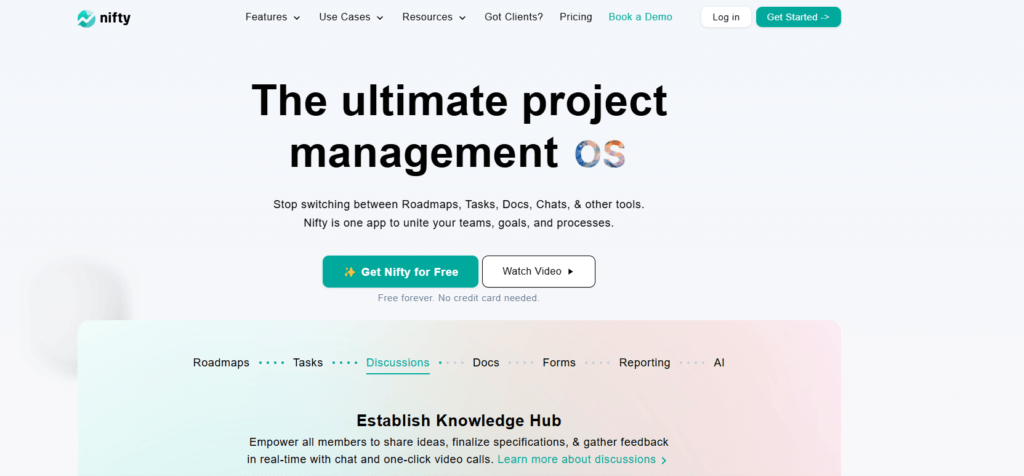Screen dimensions: 1024x476
Task: Open Learn more about discussions link
Action: coord(576,460)
